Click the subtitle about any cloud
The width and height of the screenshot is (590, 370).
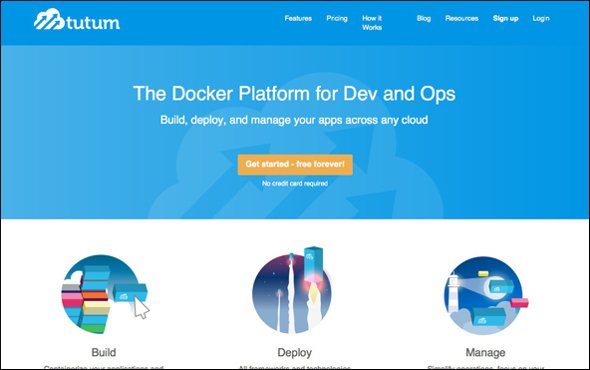point(294,120)
